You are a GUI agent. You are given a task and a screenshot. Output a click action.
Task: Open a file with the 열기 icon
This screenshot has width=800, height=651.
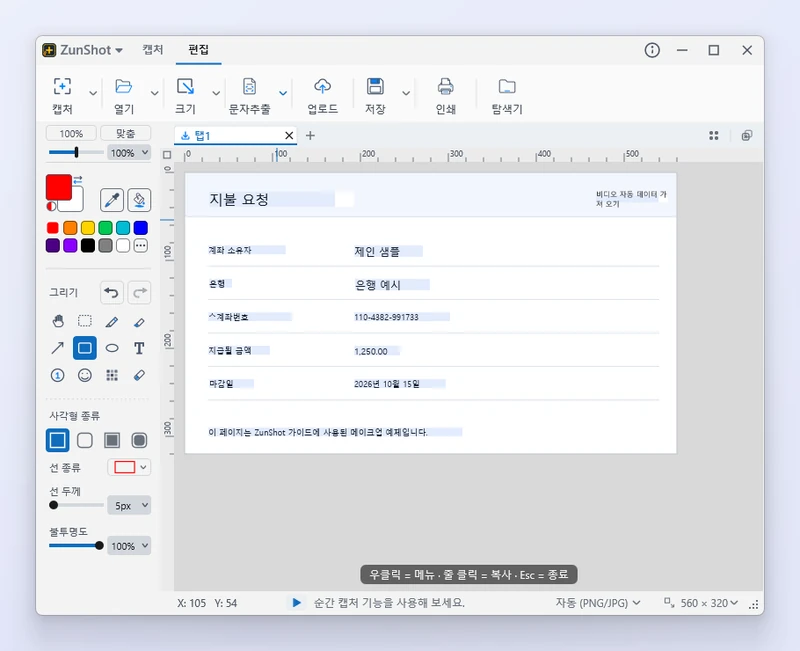[123, 87]
